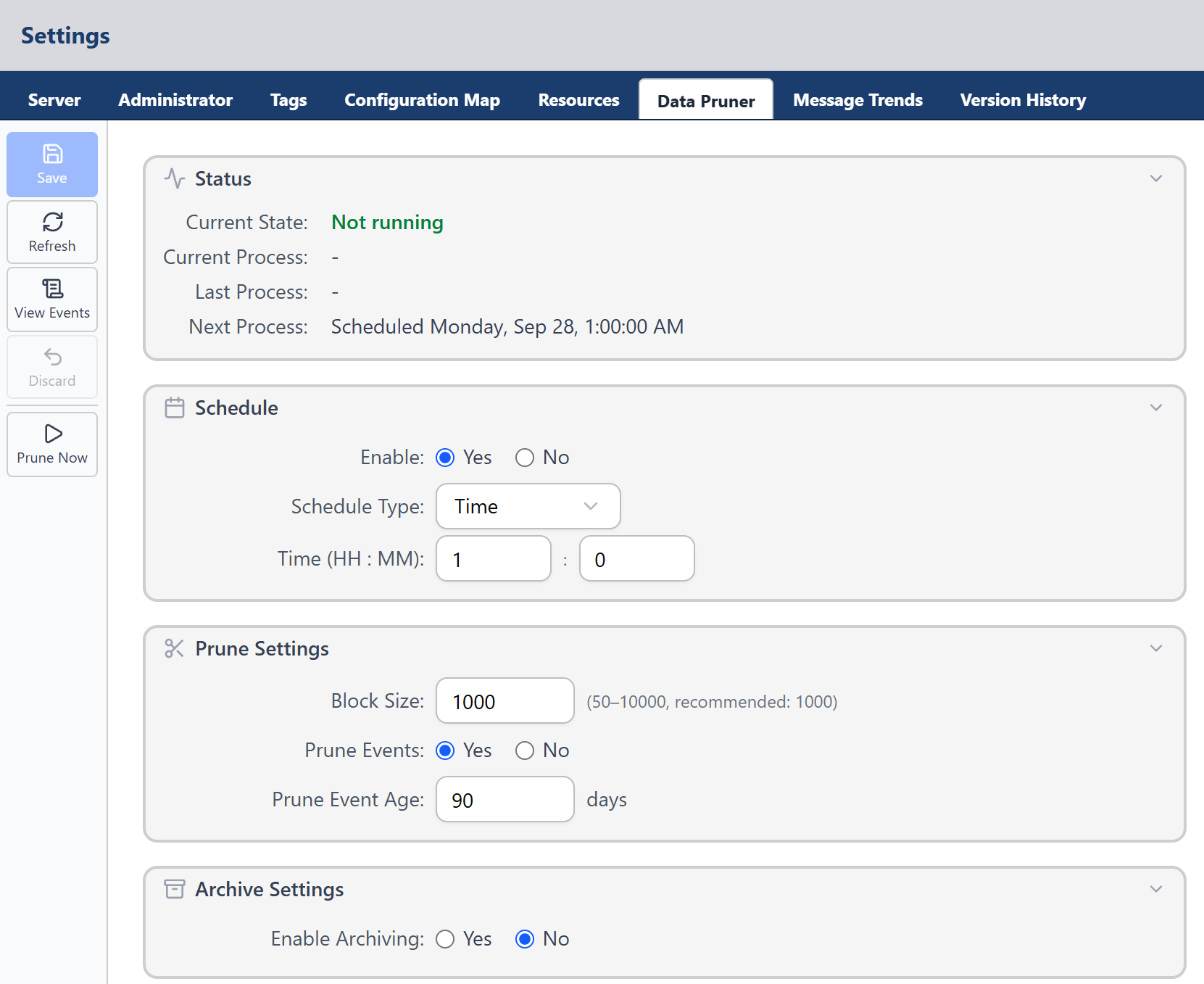Click the 'Schedule' section heading
This screenshot has width=1204, height=984.
click(x=236, y=408)
